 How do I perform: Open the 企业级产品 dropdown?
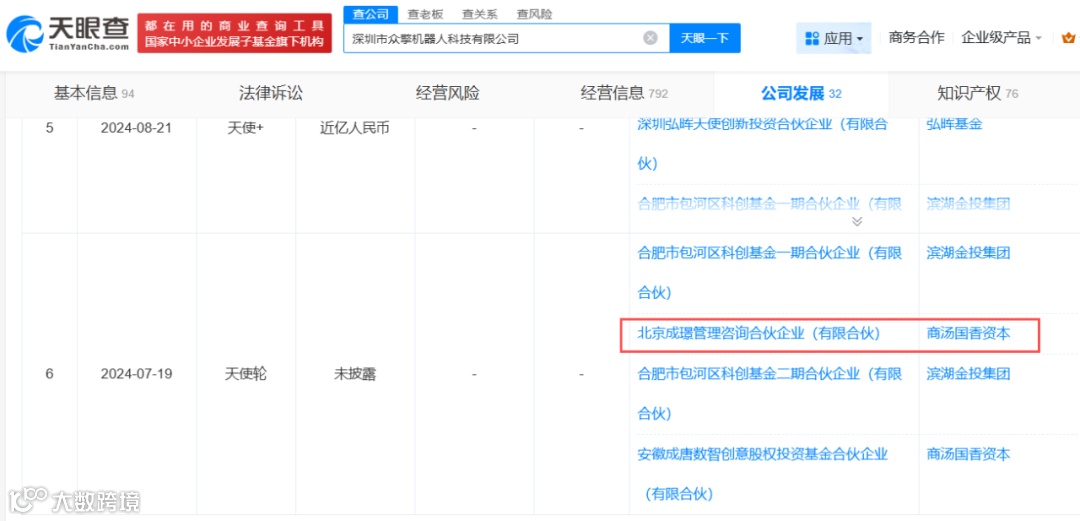(1001, 38)
